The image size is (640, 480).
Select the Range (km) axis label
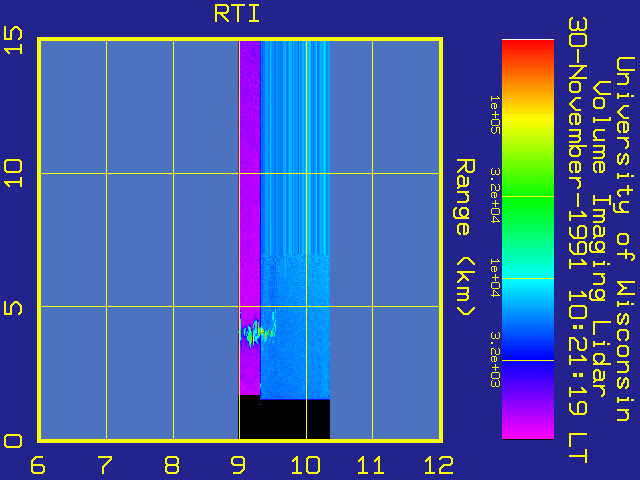(x=465, y=237)
